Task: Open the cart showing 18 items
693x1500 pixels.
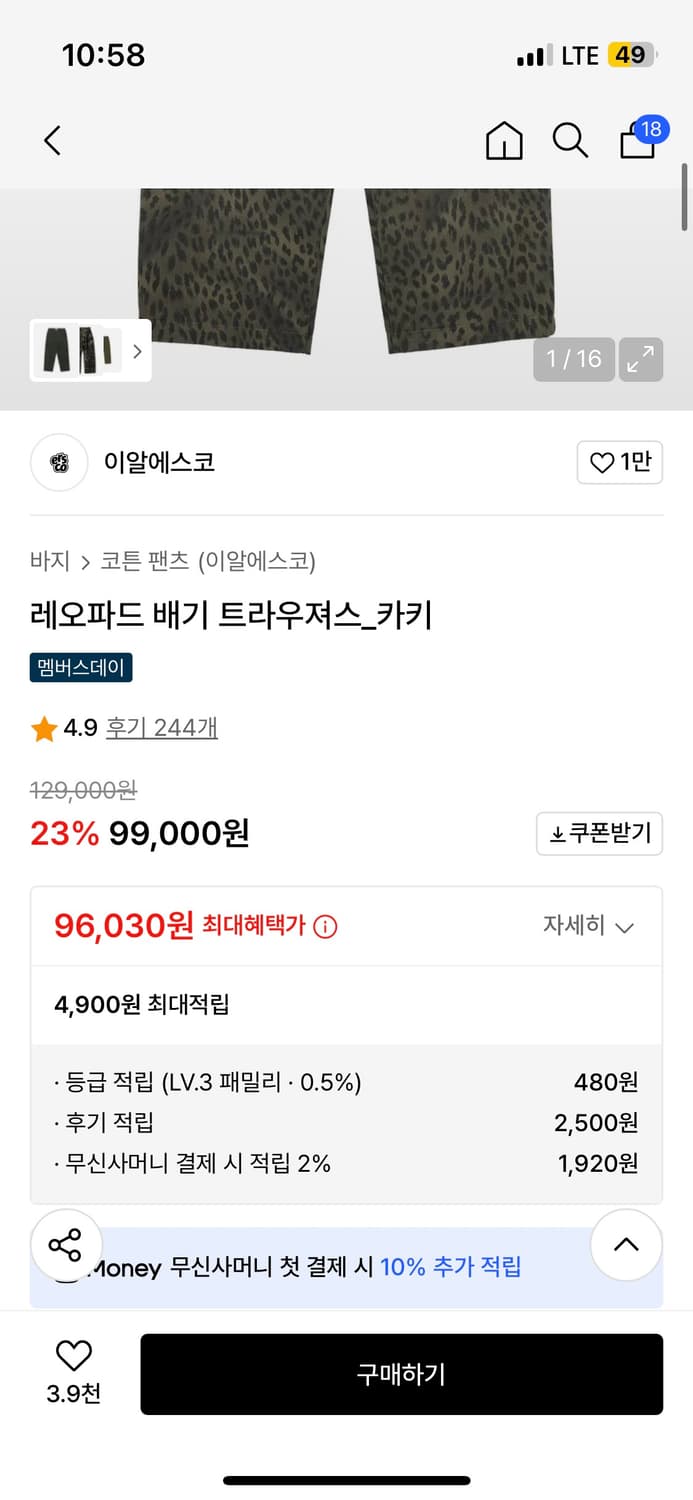Action: pos(637,140)
